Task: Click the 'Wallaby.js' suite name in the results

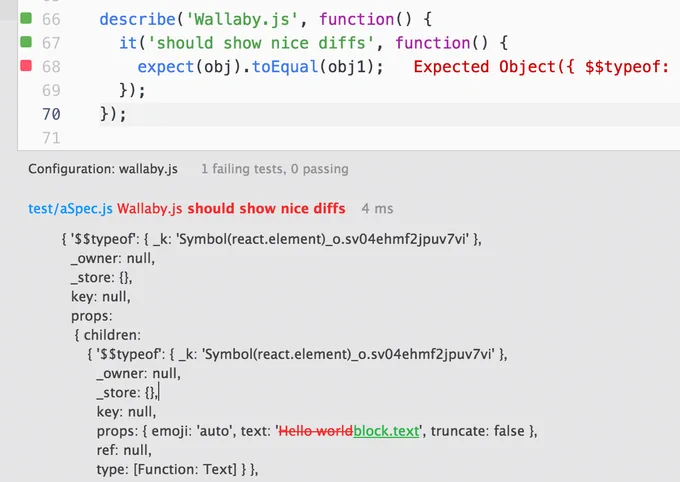Action: [x=150, y=209]
